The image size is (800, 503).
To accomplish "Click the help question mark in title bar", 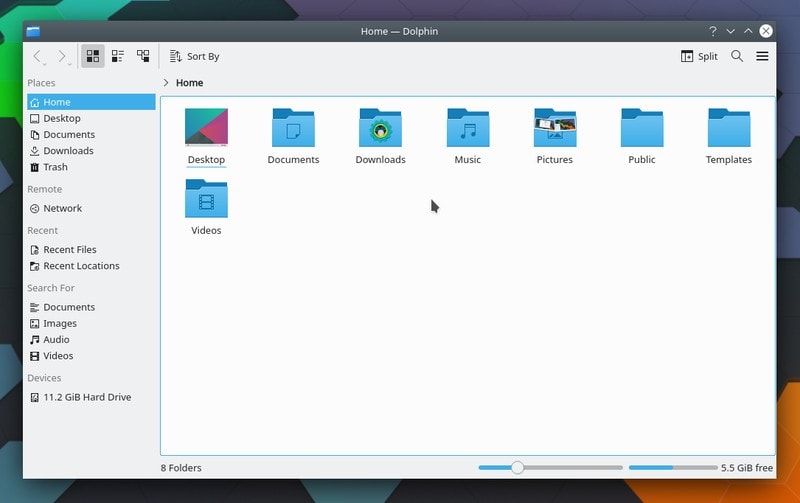I will point(713,31).
